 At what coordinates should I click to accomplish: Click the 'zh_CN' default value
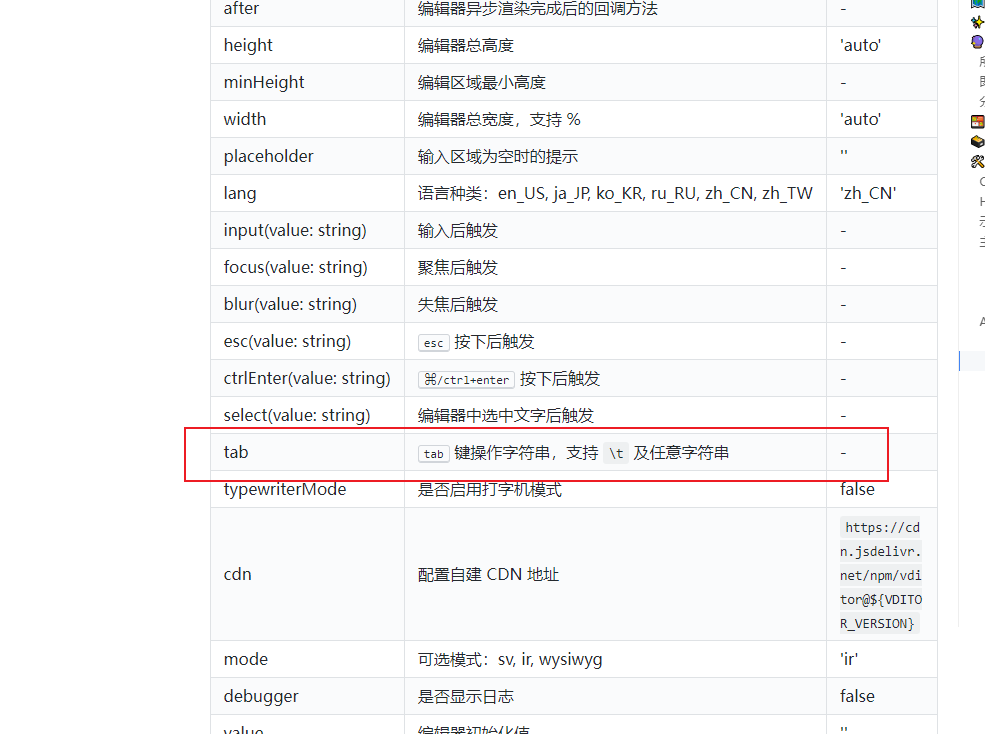click(868, 194)
